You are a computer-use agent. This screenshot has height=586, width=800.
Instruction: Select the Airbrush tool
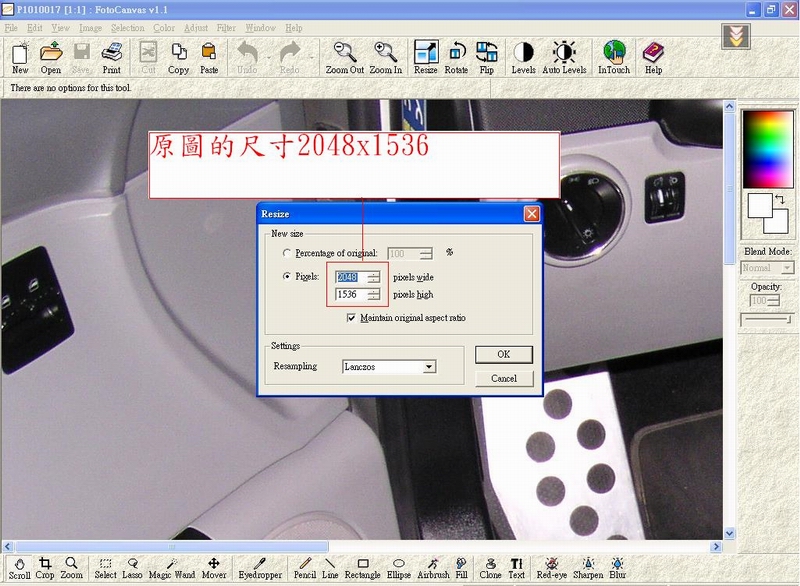coord(432,568)
